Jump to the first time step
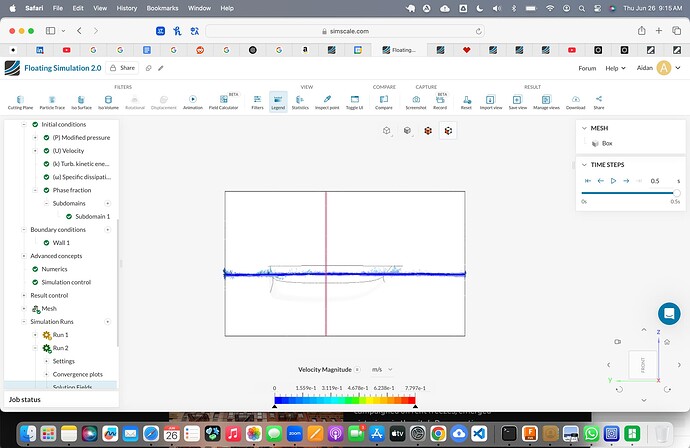 [587, 181]
